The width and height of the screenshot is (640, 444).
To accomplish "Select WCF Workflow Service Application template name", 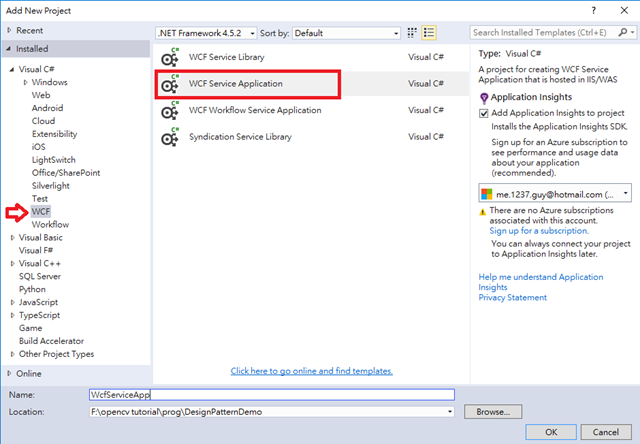I will [x=255, y=110].
